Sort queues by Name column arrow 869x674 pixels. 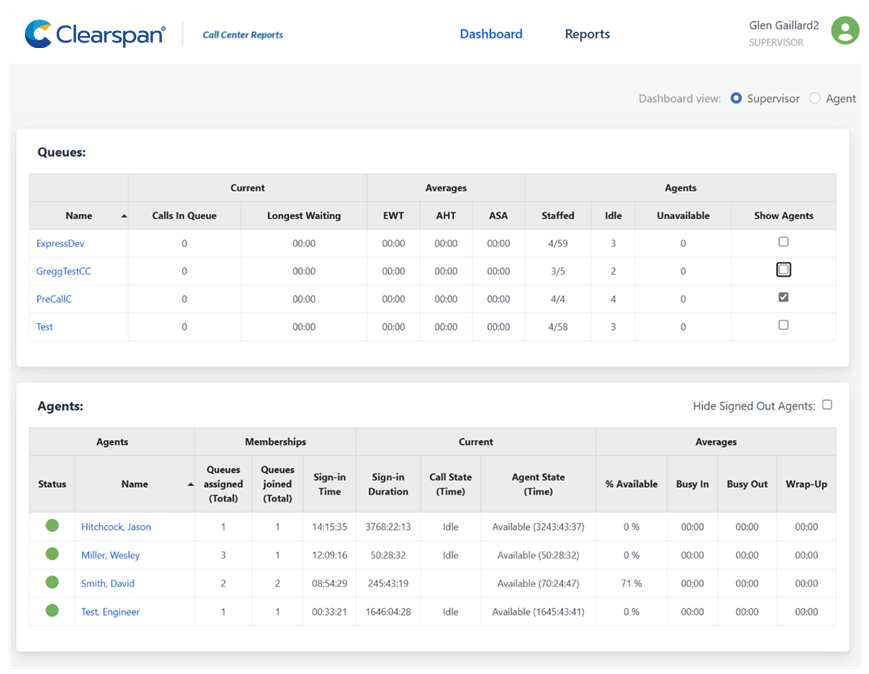(x=124, y=216)
